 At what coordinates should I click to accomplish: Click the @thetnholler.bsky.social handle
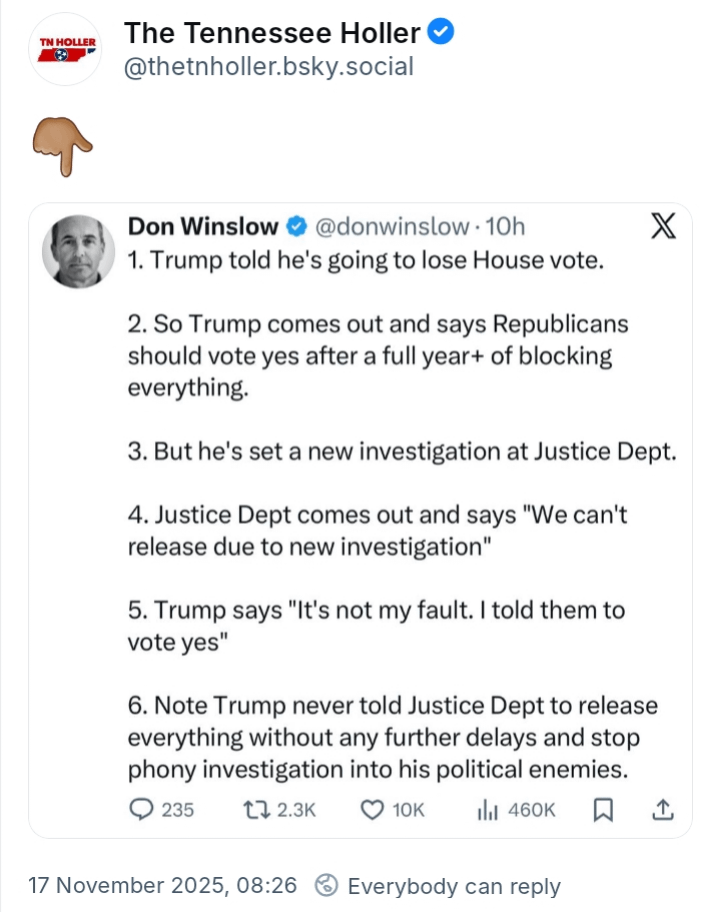[x=268, y=67]
